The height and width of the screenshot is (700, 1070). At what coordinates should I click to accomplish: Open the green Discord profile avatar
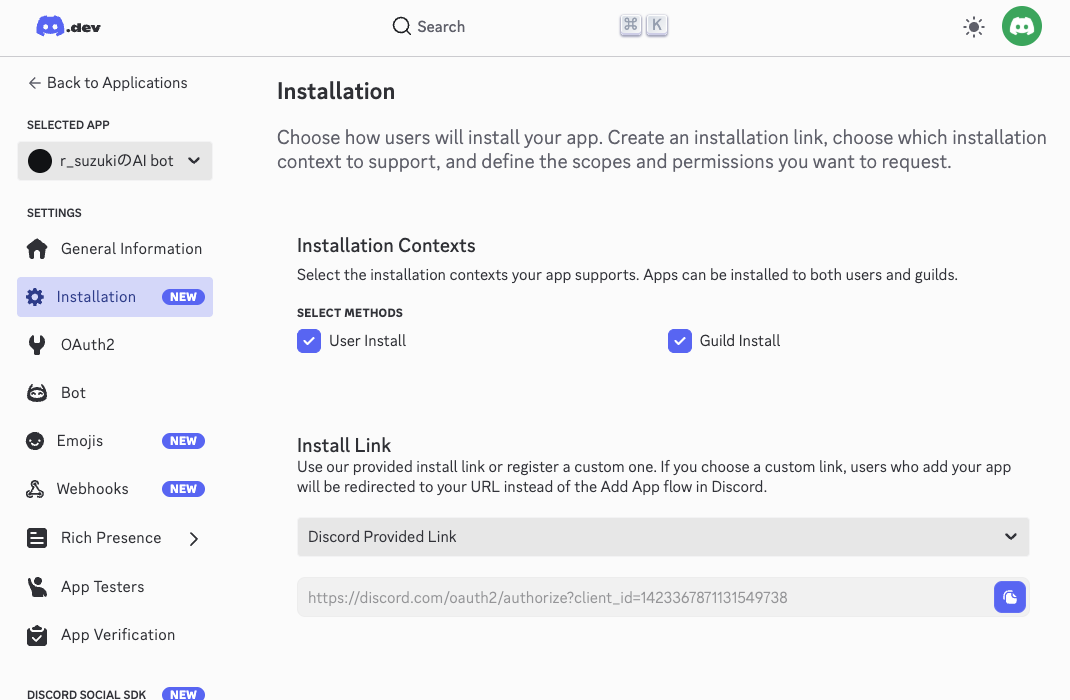pyautogui.click(x=1022, y=27)
